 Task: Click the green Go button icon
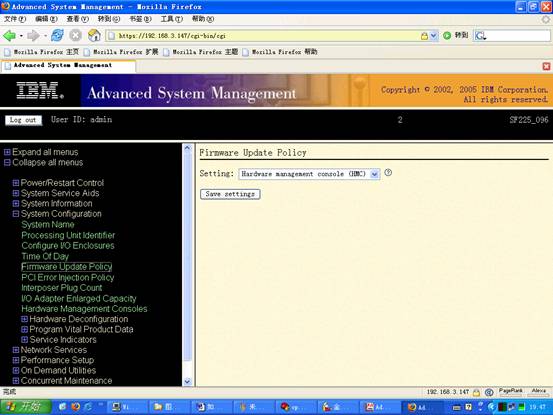pyautogui.click(x=447, y=36)
